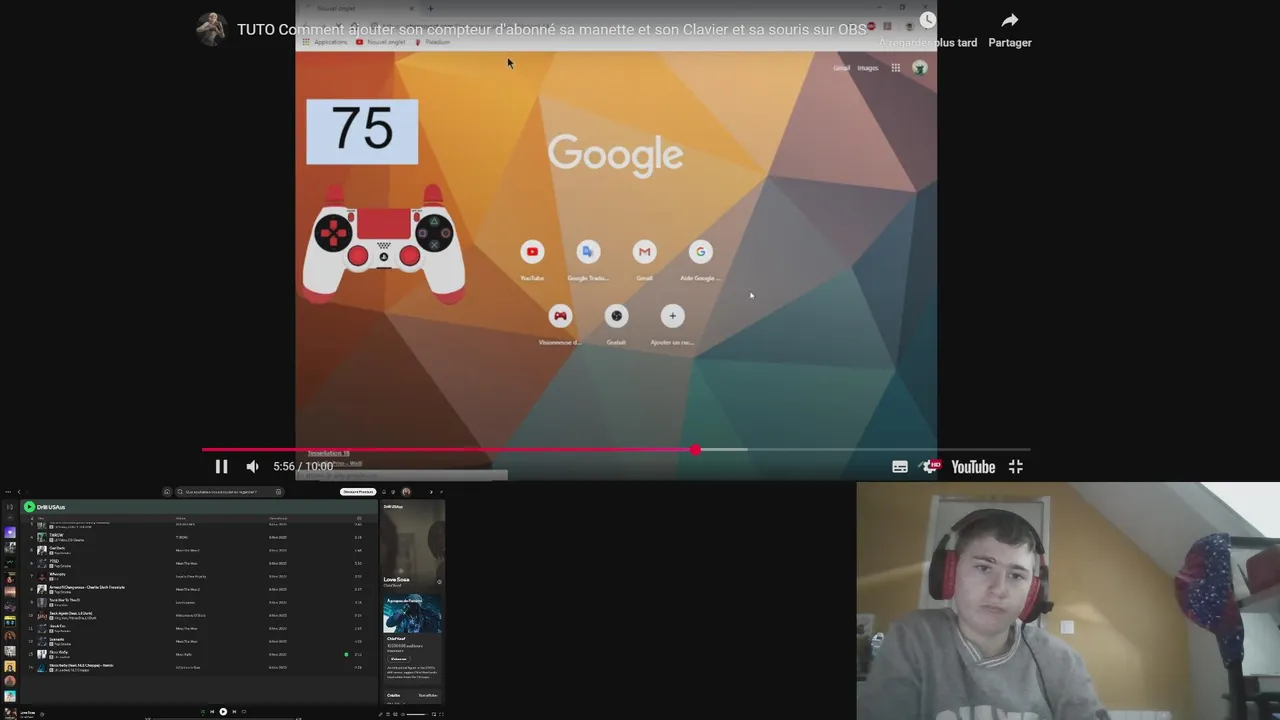This screenshot has height=720, width=1280.
Task: Toggle subtitles in the YouTube player
Action: click(900, 467)
